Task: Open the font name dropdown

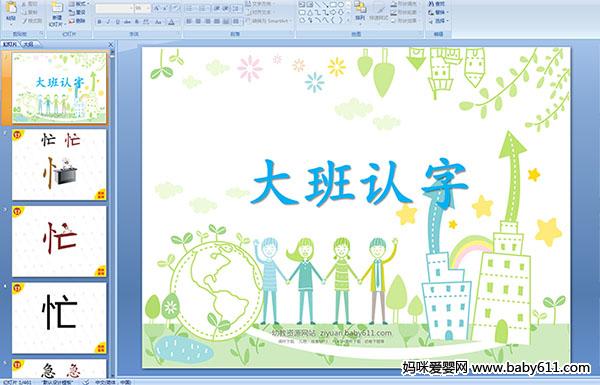Action: coord(114,8)
